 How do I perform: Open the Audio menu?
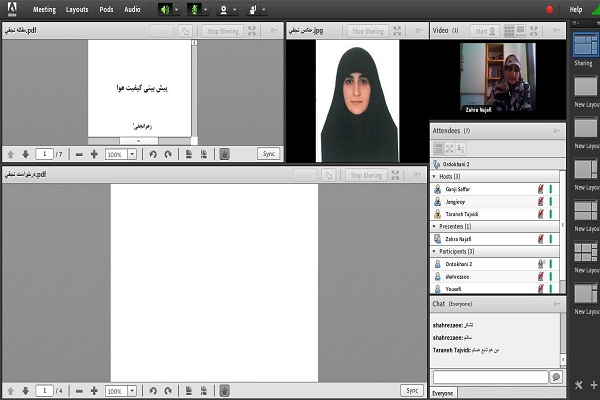pyautogui.click(x=132, y=10)
